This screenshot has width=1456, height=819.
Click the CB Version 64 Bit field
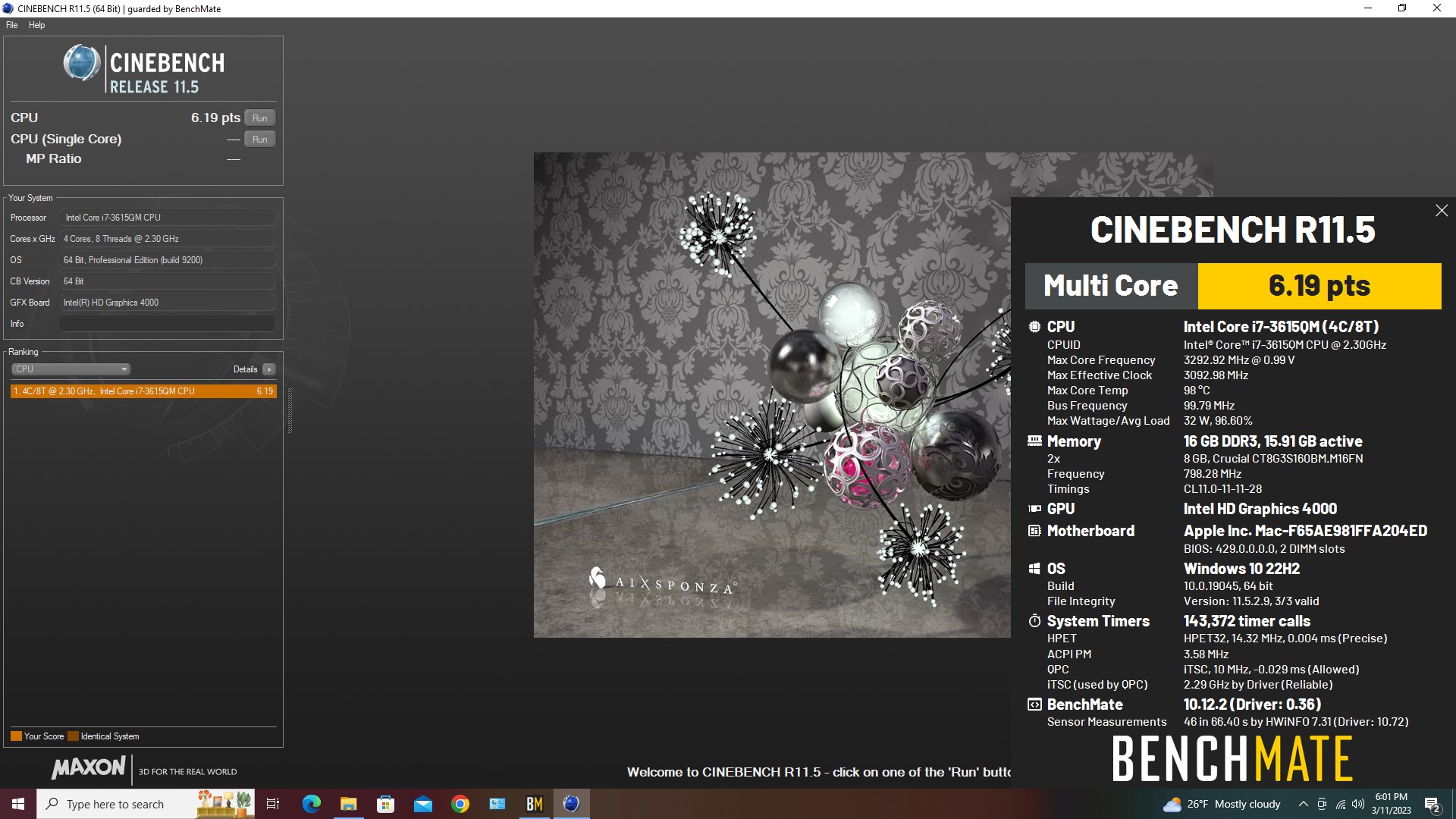pos(167,281)
